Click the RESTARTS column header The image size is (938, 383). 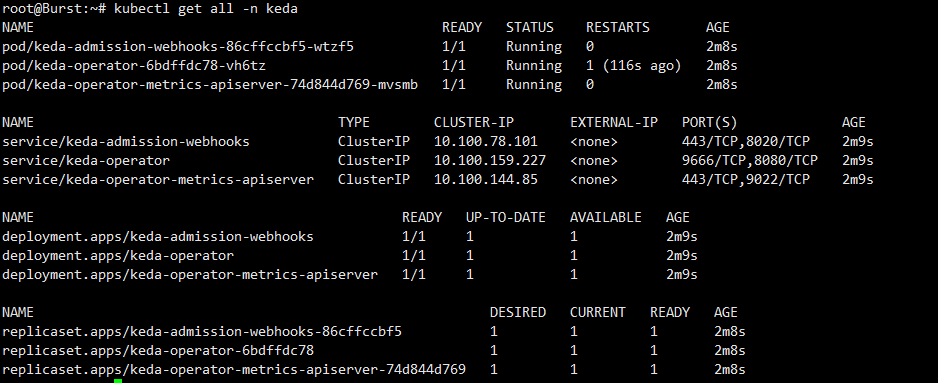[x=617, y=28]
